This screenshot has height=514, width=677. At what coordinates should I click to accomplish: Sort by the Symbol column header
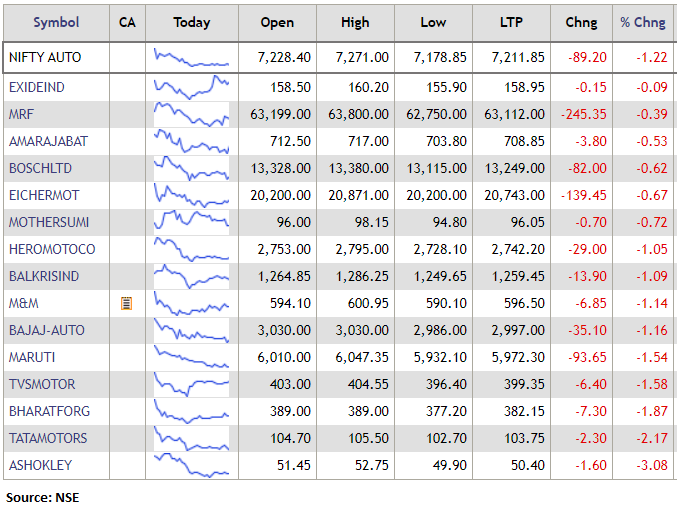click(55, 22)
